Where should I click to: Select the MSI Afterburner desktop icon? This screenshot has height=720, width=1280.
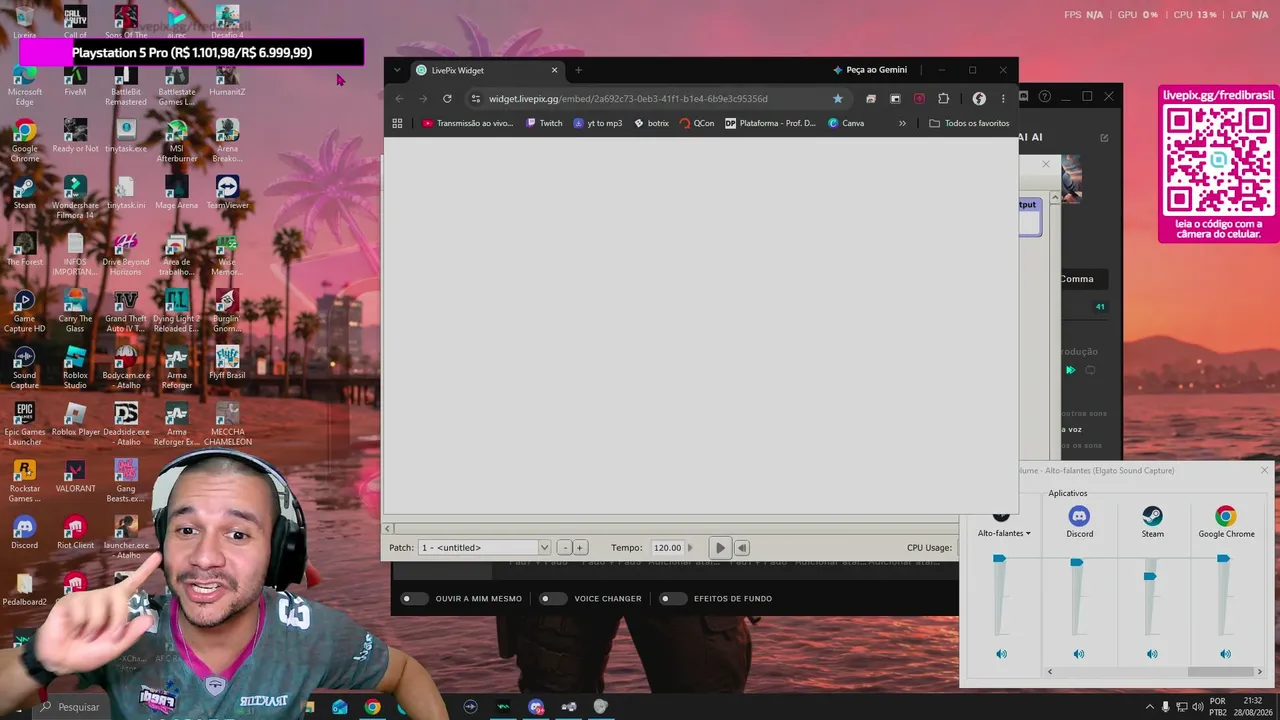point(177,141)
